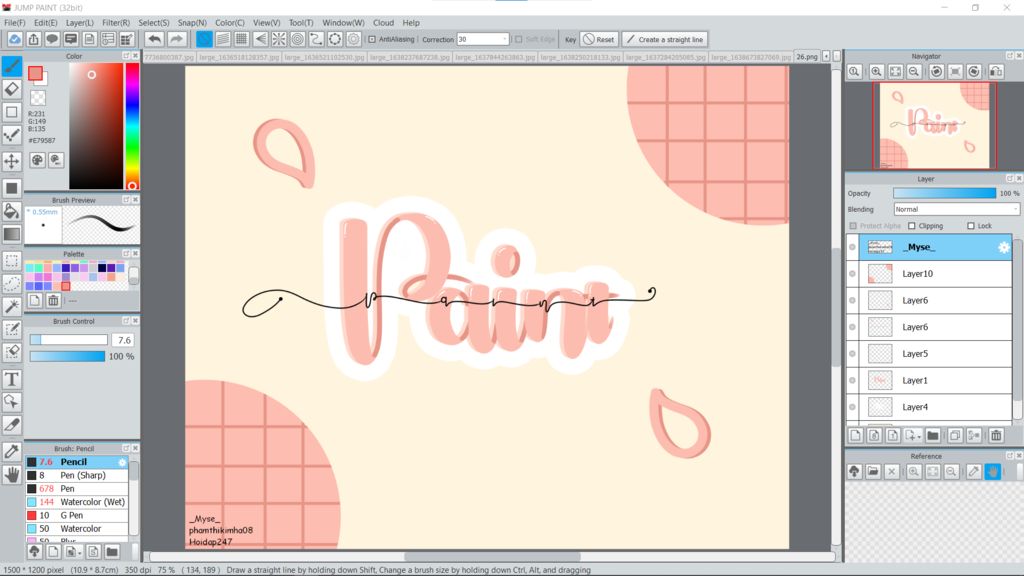Select the Magic Wand tool
1024x576 pixels.
coord(12,306)
